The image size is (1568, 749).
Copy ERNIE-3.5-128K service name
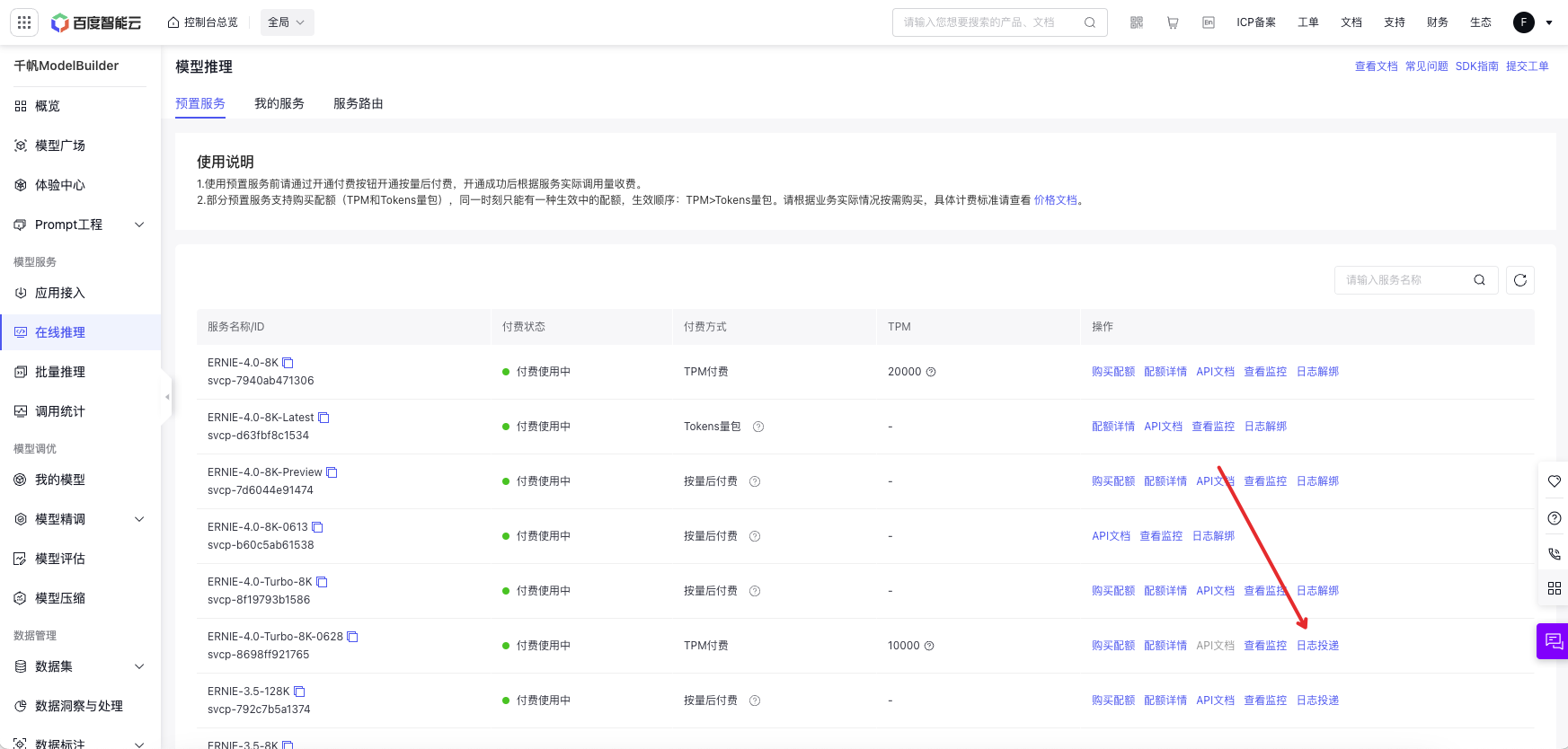pyautogui.click(x=299, y=692)
